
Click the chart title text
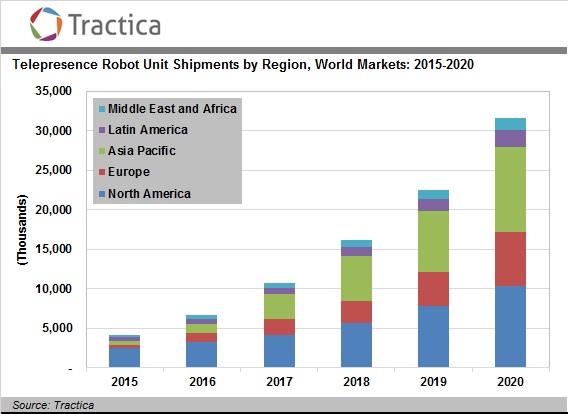point(243,64)
